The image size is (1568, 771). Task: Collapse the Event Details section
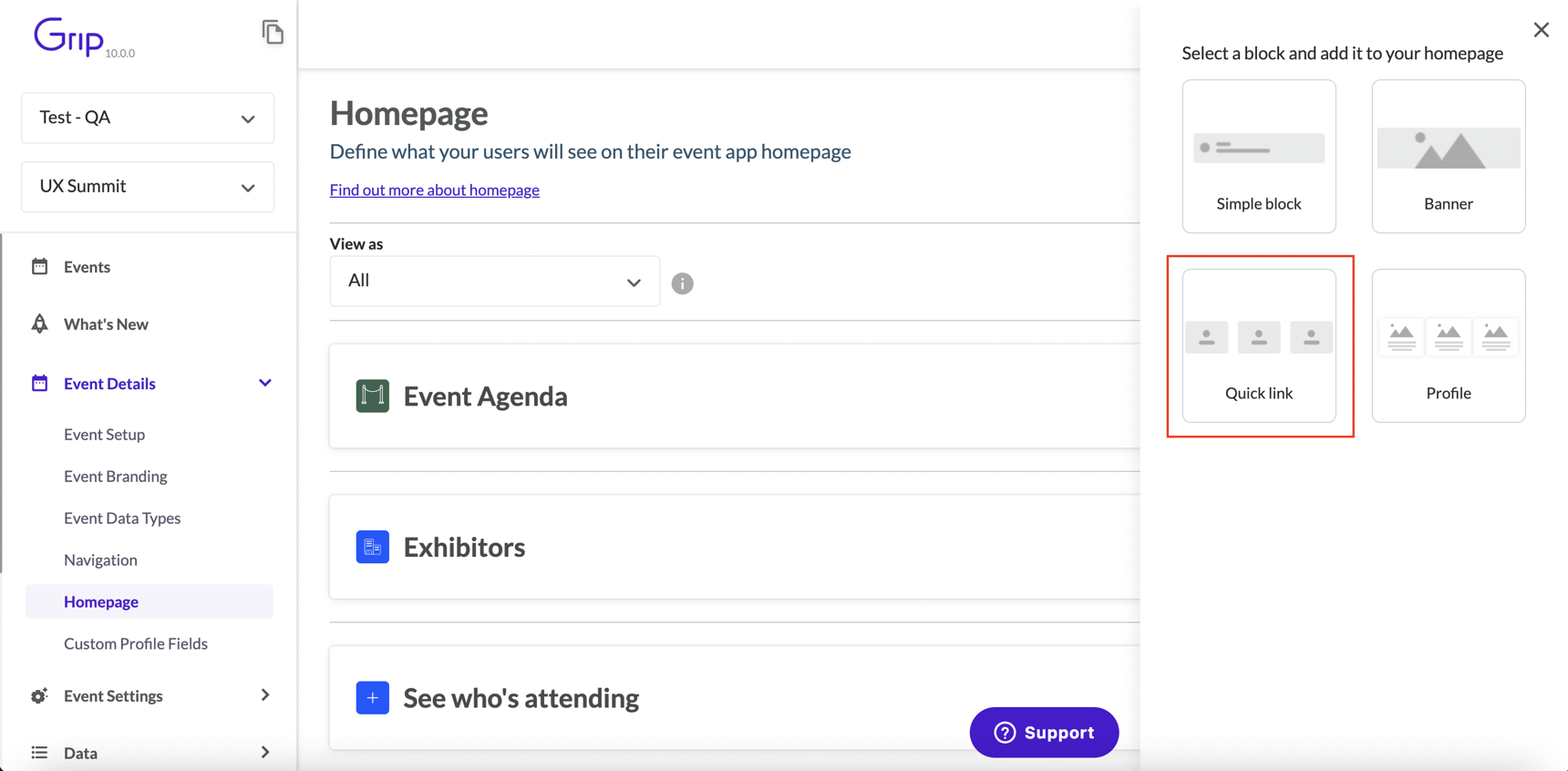click(x=264, y=383)
